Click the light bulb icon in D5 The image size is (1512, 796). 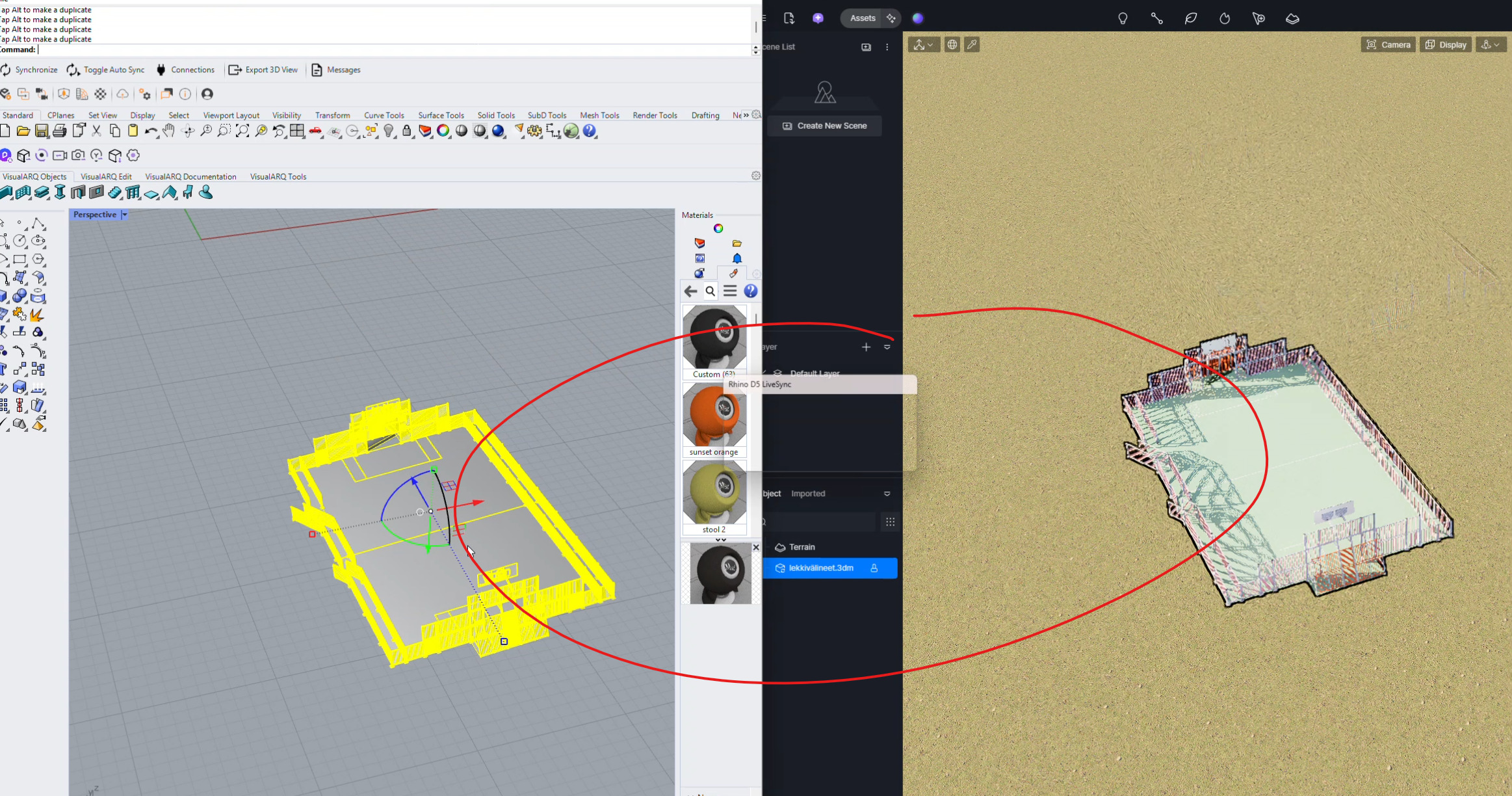[x=1122, y=18]
